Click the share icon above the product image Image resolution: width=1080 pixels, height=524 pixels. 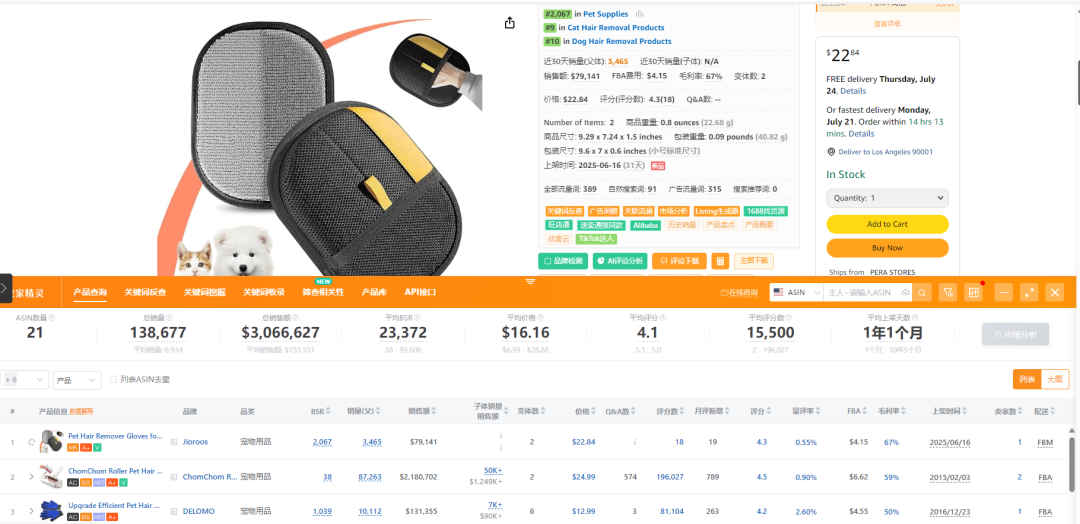pos(510,23)
